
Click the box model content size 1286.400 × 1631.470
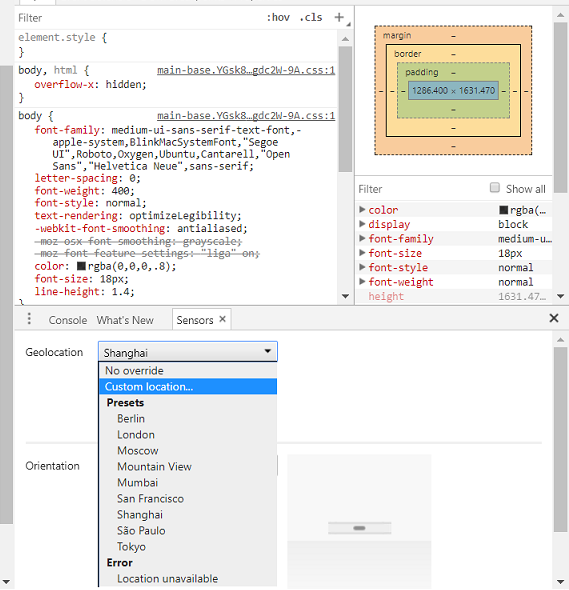[453, 91]
